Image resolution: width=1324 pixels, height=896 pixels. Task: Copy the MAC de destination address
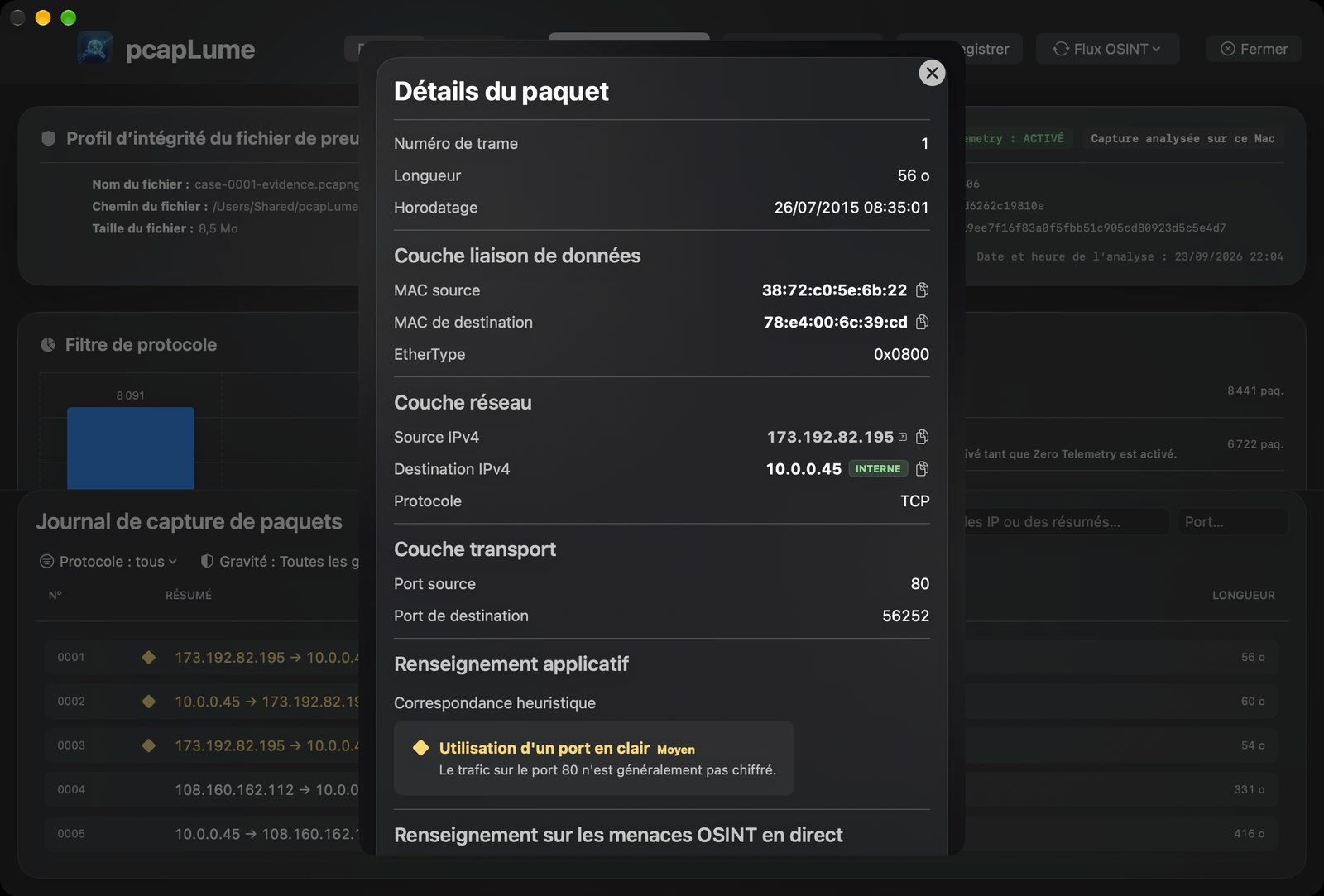coord(923,322)
